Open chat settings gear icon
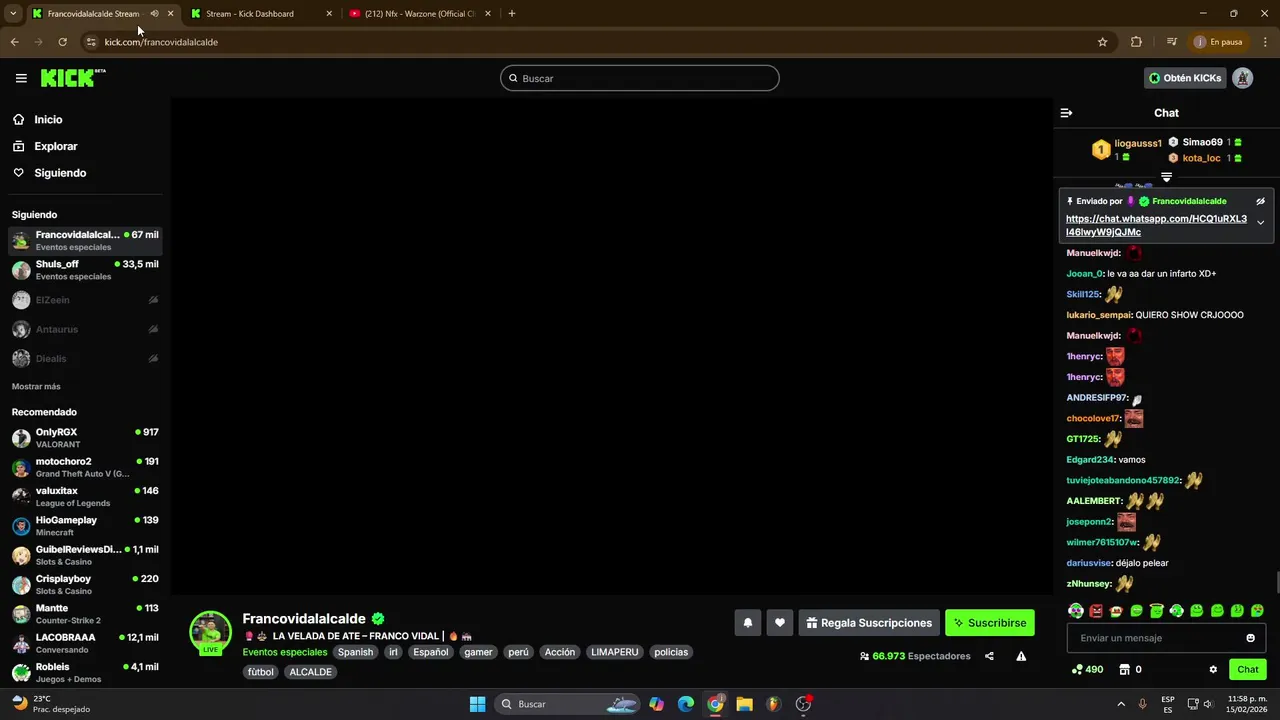The image size is (1280, 720). 1213,670
